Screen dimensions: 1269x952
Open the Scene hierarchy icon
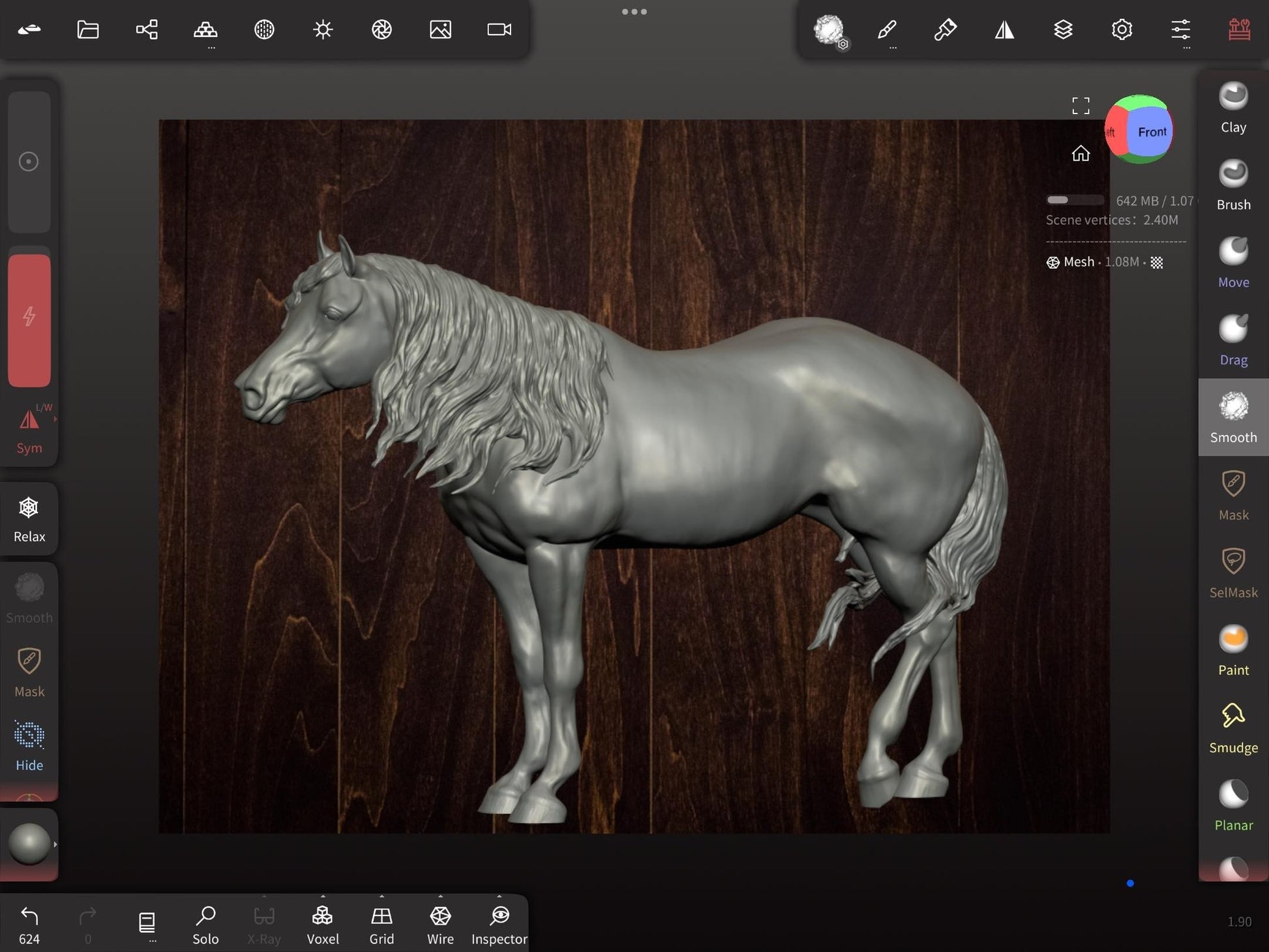[x=147, y=30]
